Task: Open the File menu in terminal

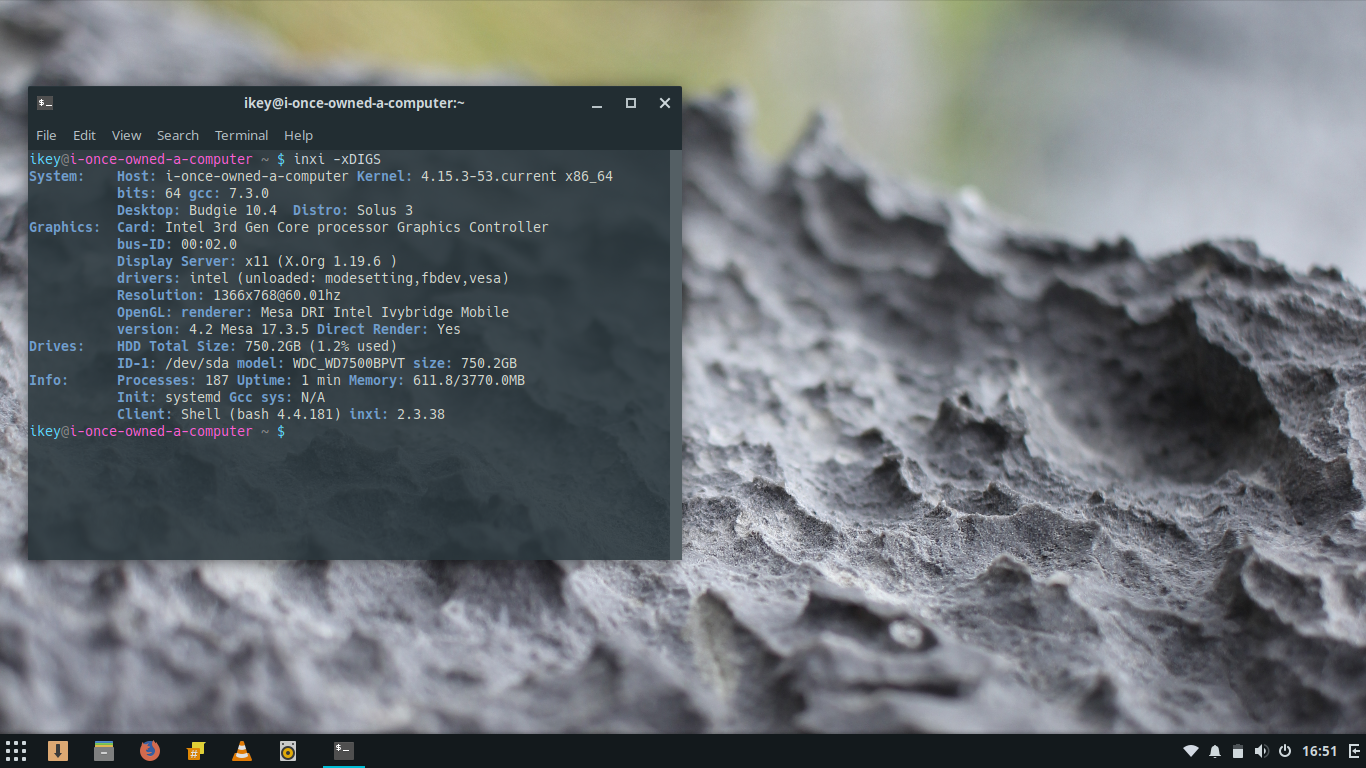Action: [x=46, y=135]
